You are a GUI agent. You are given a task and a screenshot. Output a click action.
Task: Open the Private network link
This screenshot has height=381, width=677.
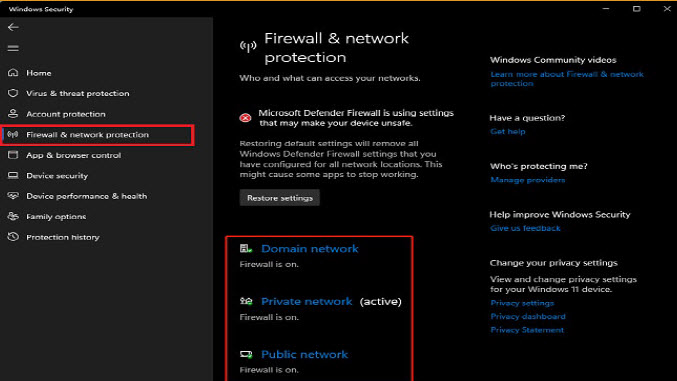(x=307, y=302)
